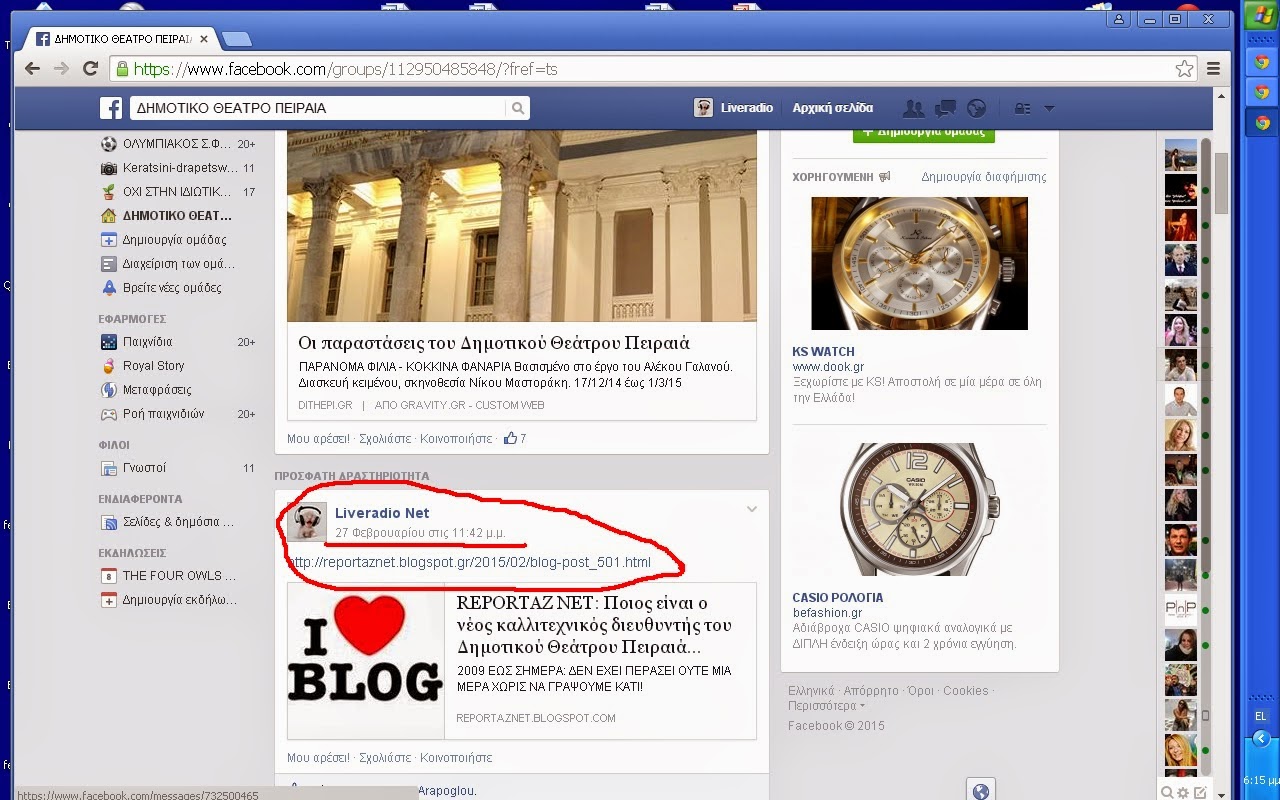Click Δημιουργία ομάδας in sidebar
1280x800 pixels.
click(x=165, y=240)
